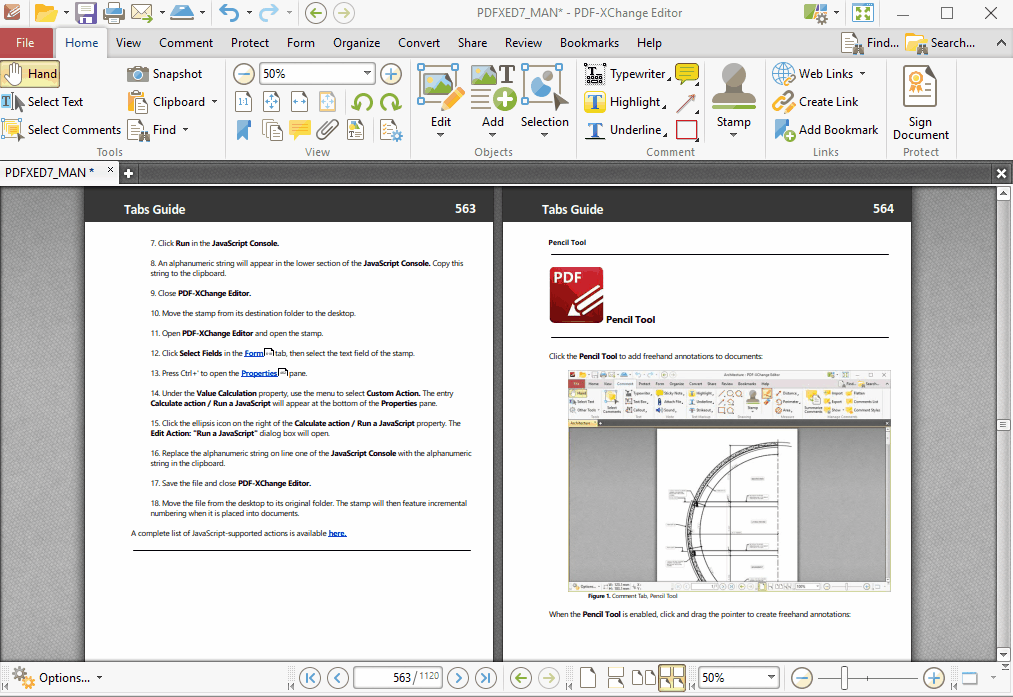Click the Find... button at top right

pyautogui.click(x=870, y=43)
